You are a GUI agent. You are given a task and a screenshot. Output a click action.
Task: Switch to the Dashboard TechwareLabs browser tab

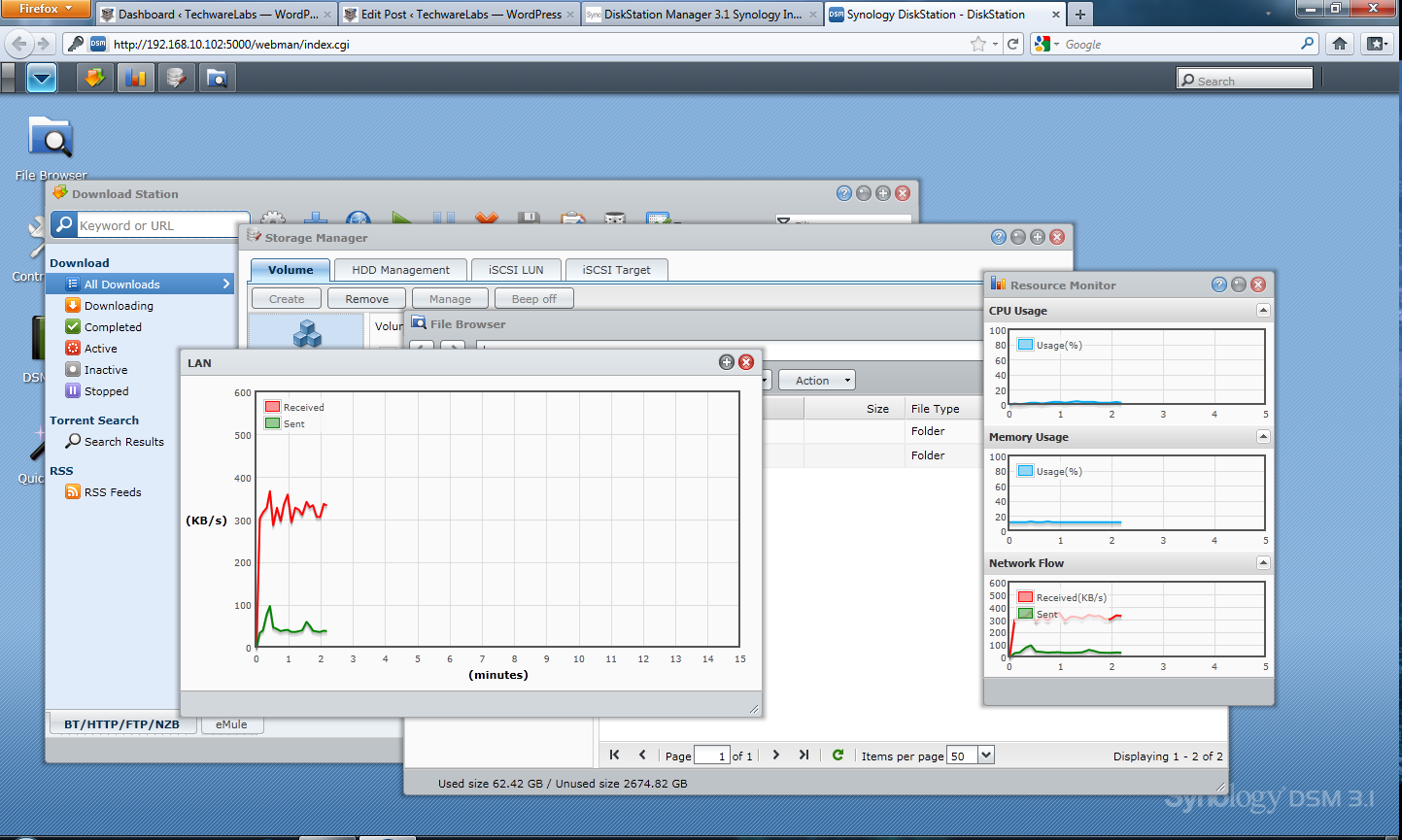217,14
